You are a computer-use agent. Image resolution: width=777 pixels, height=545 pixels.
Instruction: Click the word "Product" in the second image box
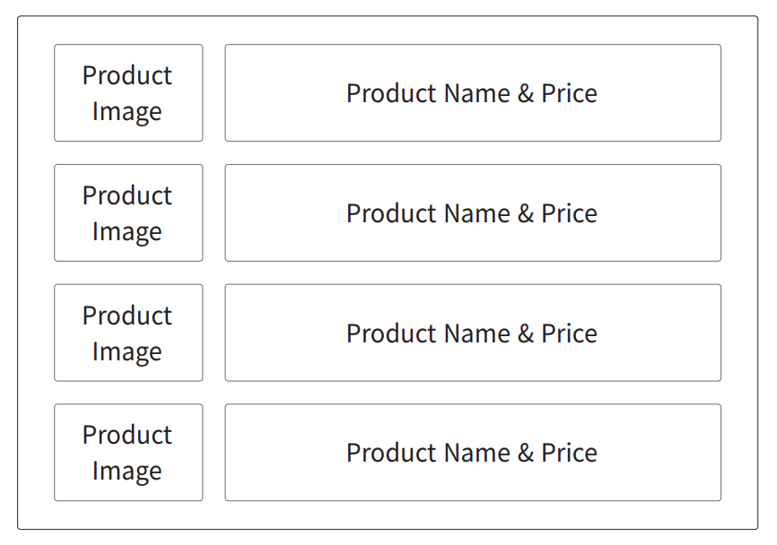click(127, 195)
